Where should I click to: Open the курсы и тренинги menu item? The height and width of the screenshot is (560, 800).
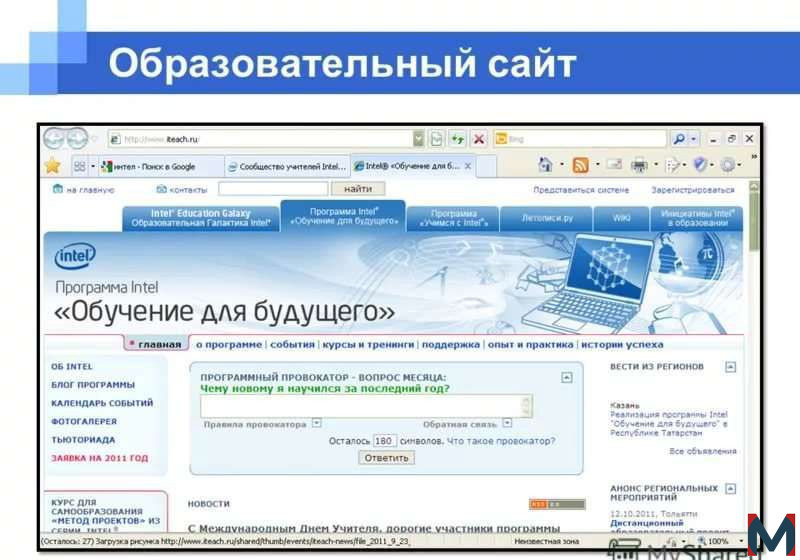click(x=368, y=345)
